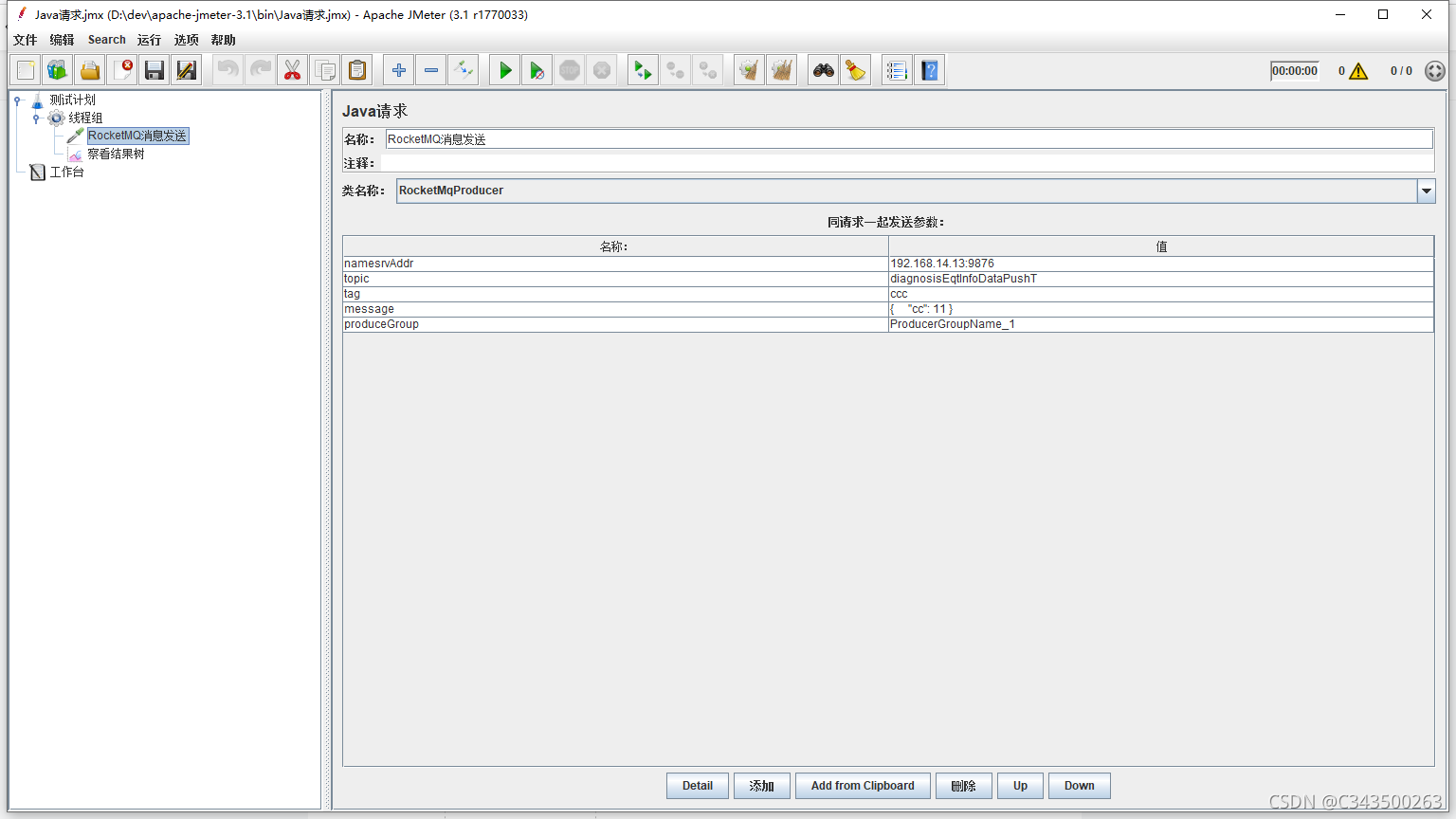Select the 线程组 tree item
1456x819 pixels.
click(85, 118)
